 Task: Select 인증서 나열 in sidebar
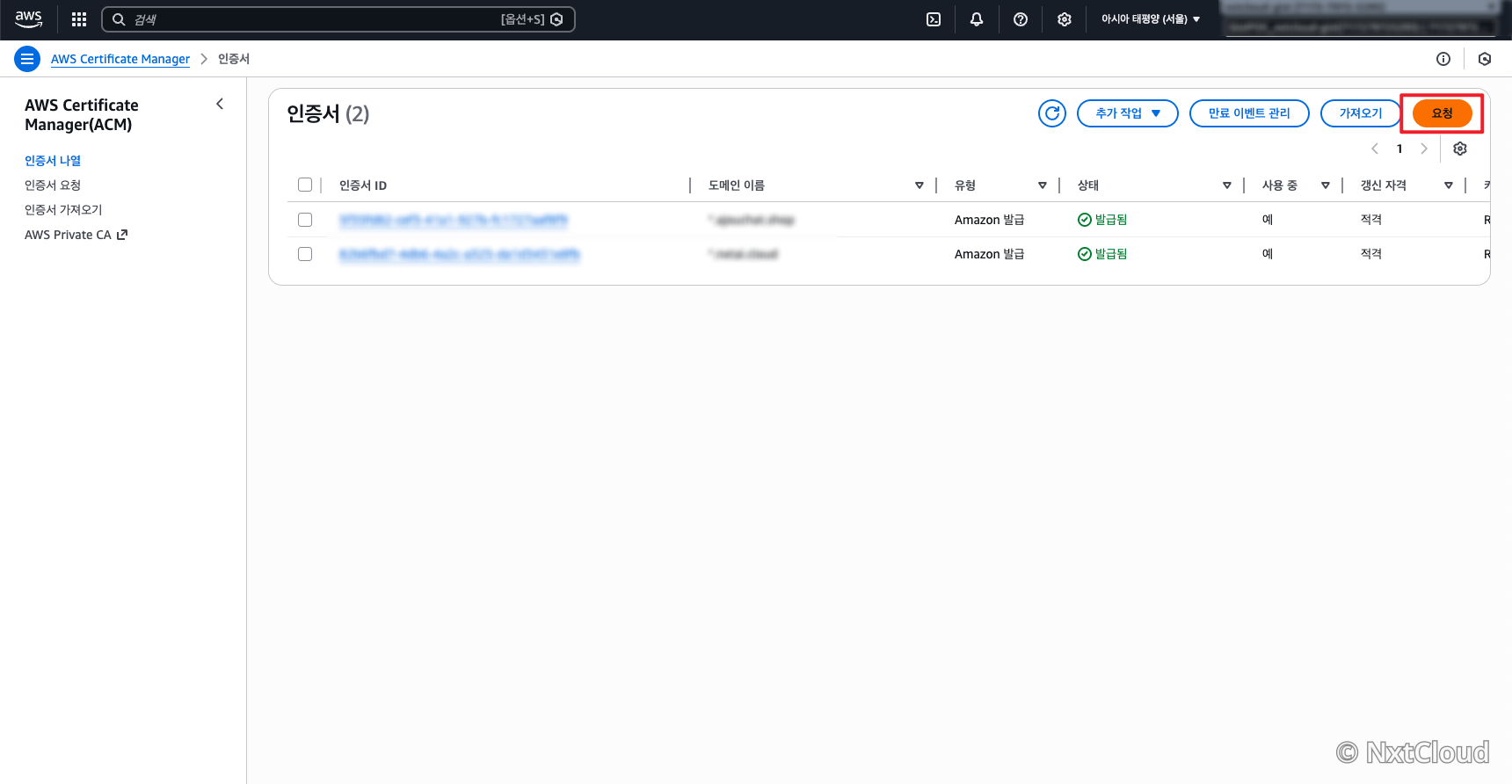[53, 161]
